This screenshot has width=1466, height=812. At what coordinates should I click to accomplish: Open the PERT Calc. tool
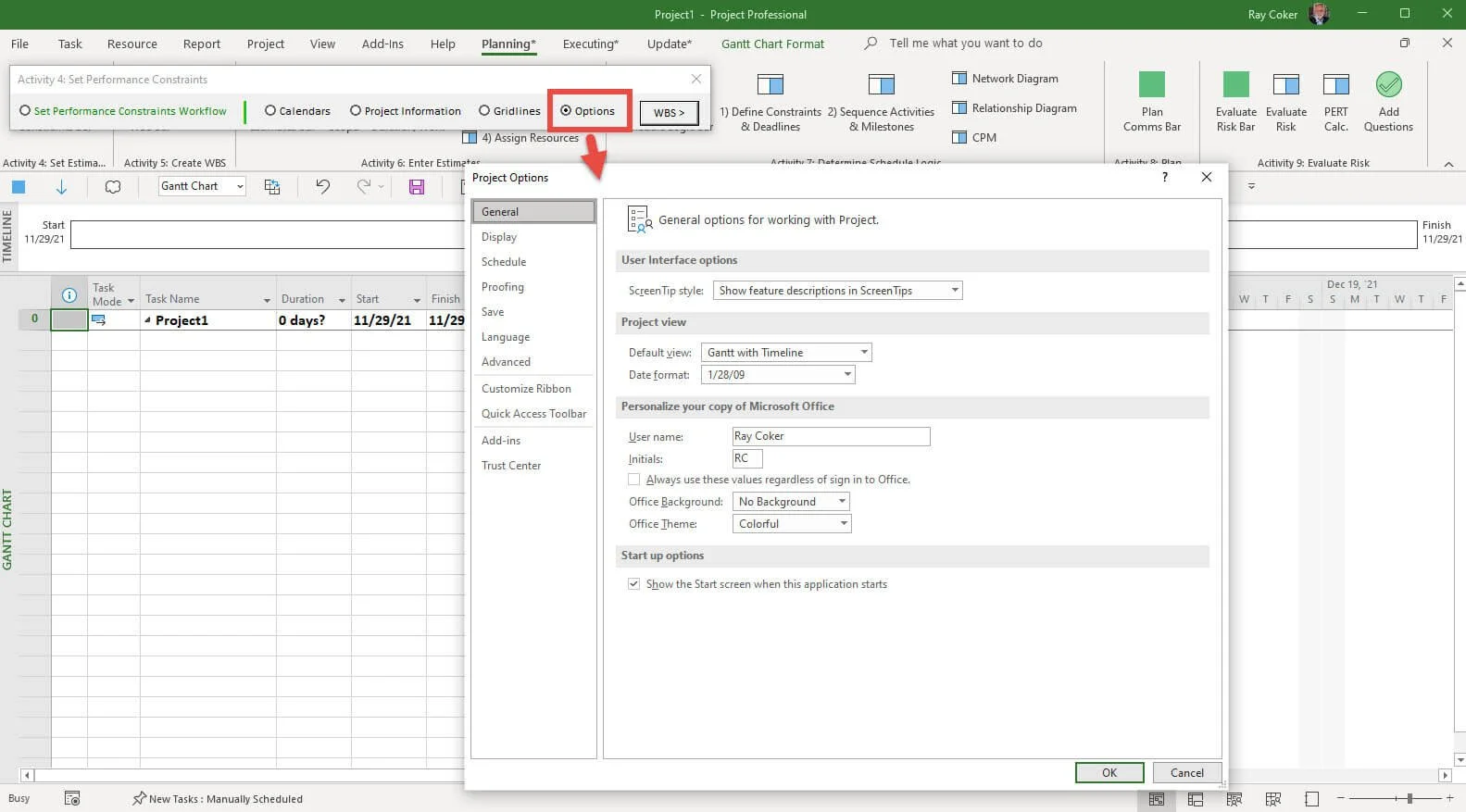click(1336, 102)
